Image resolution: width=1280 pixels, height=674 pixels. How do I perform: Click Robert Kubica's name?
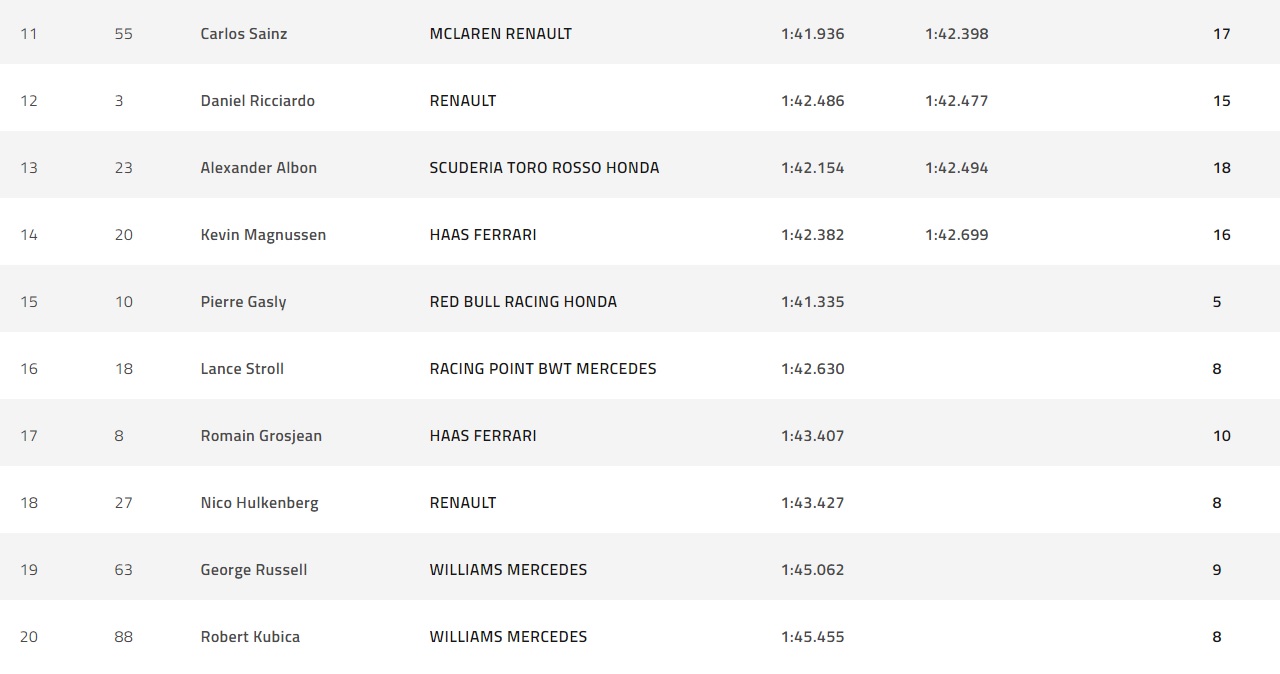tap(250, 637)
